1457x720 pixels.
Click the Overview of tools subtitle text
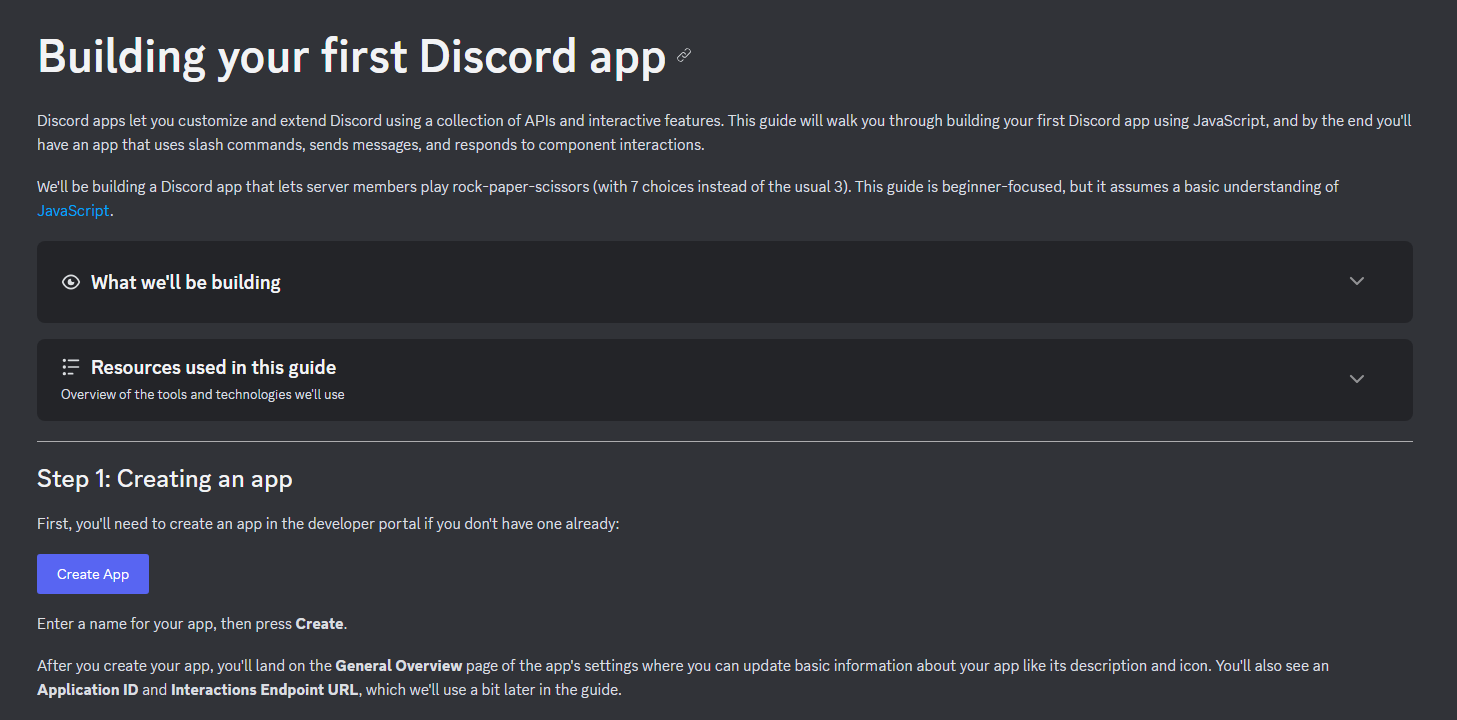tap(202, 394)
